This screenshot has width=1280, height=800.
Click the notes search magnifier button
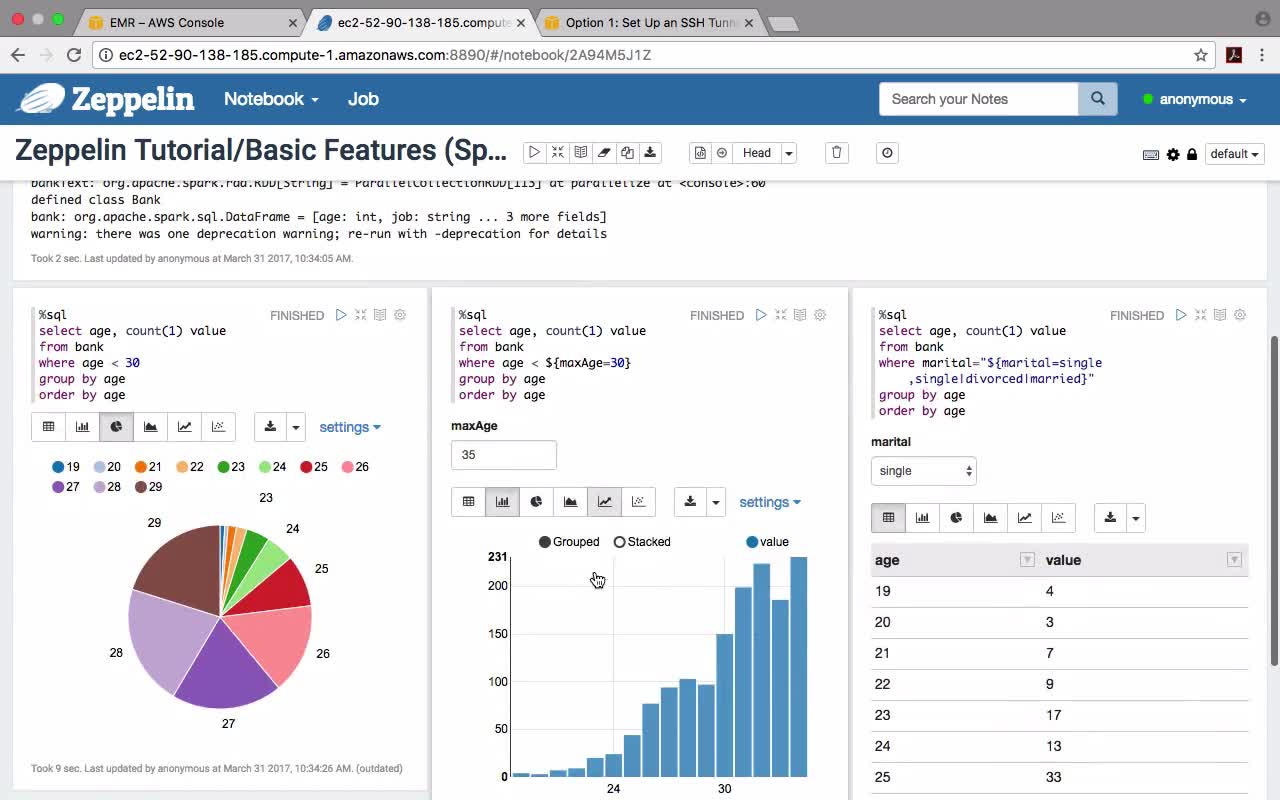(x=1098, y=99)
